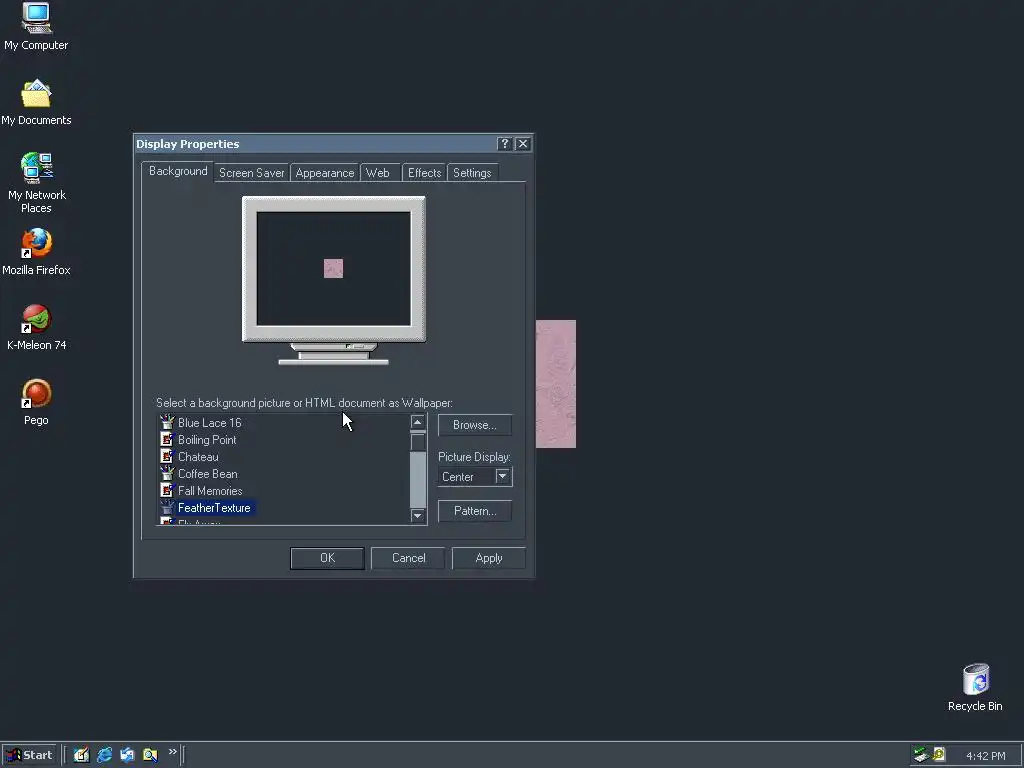1024x768 pixels.
Task: Click OK in Display Properties
Action: click(327, 558)
